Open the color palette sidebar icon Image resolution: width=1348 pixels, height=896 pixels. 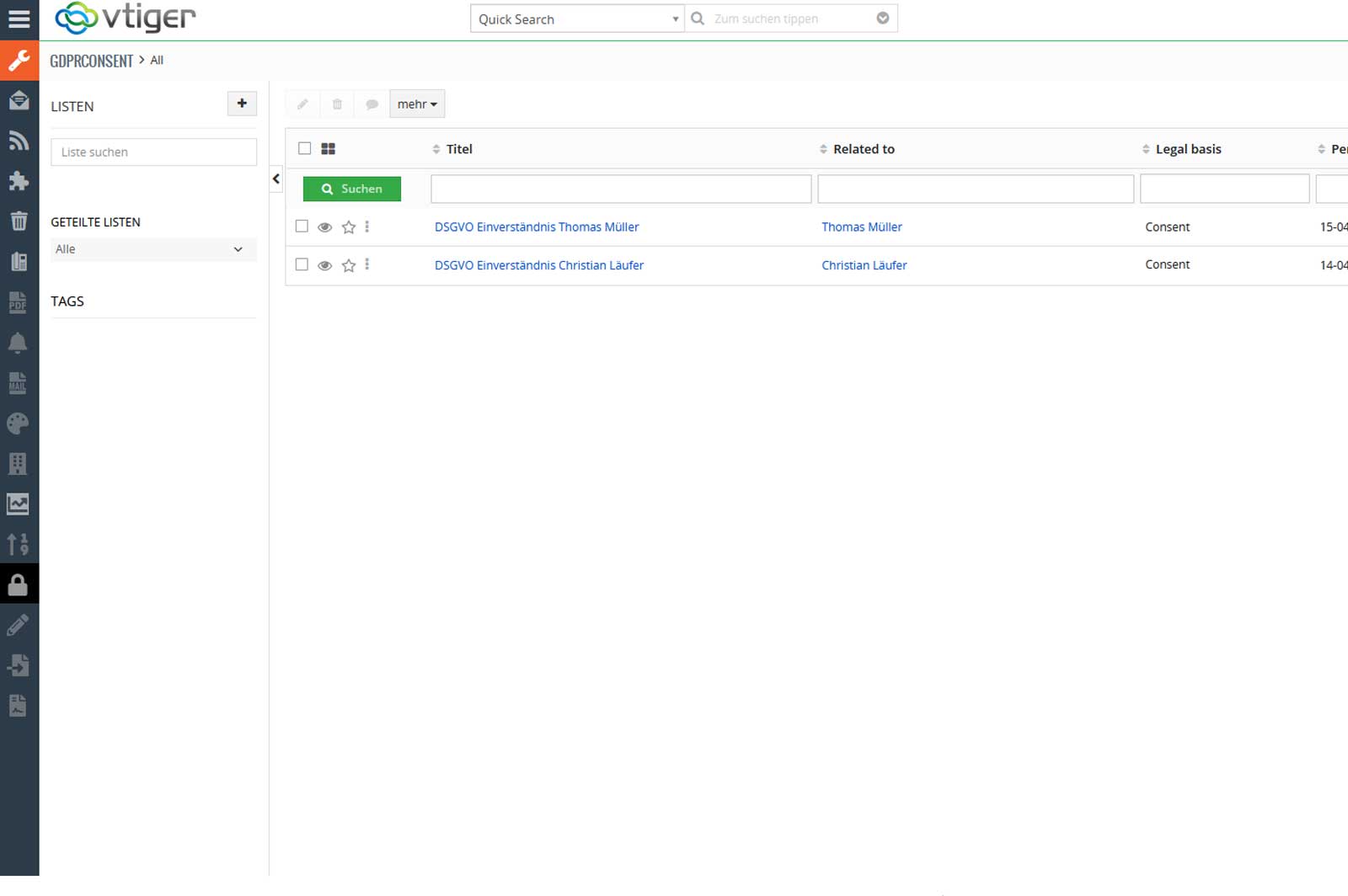pyautogui.click(x=19, y=424)
